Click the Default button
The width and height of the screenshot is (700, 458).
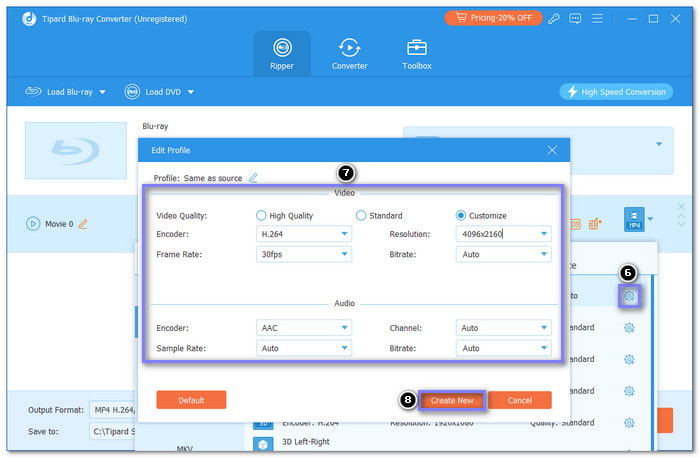coord(191,400)
